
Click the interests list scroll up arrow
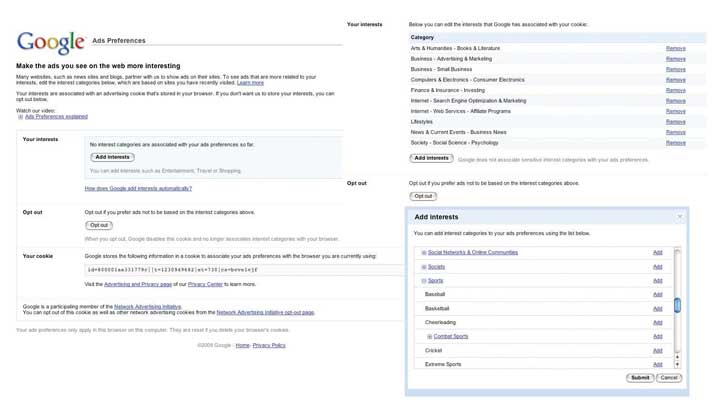(x=677, y=357)
